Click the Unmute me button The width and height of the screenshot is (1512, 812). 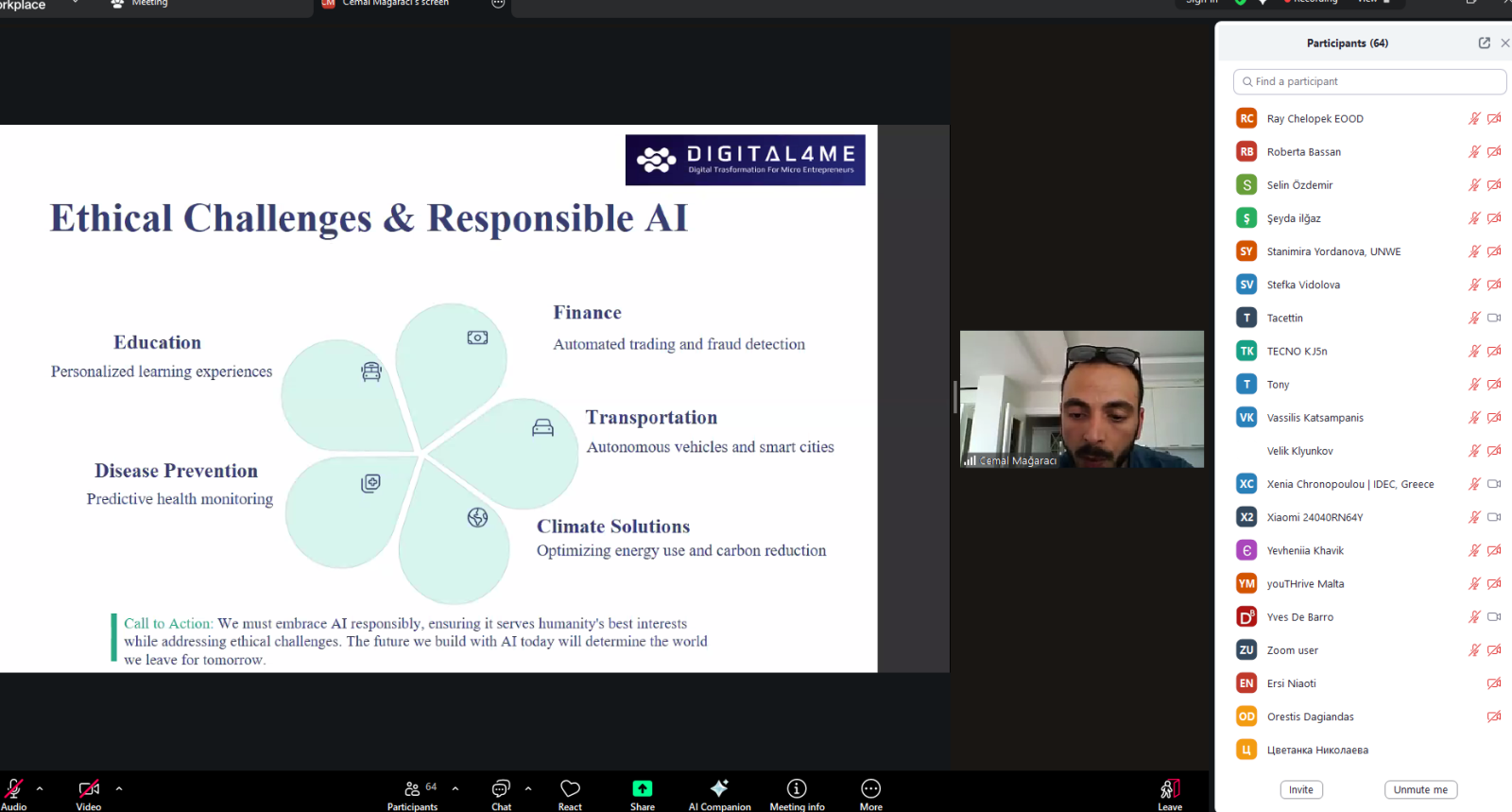pyautogui.click(x=1419, y=789)
